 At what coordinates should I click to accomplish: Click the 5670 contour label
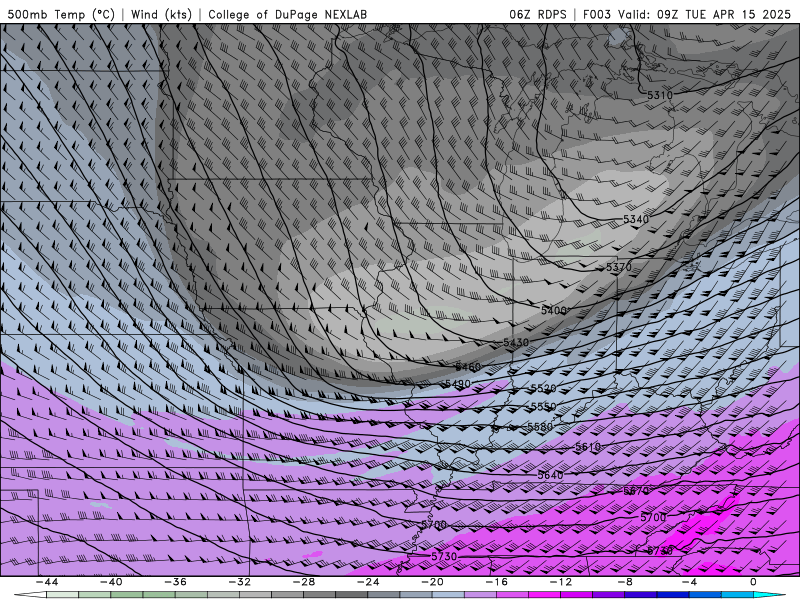pyautogui.click(x=636, y=491)
